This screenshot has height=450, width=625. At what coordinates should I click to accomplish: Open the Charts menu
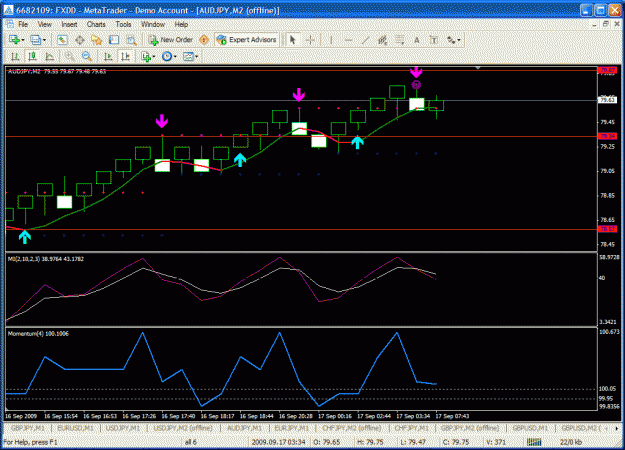point(96,24)
